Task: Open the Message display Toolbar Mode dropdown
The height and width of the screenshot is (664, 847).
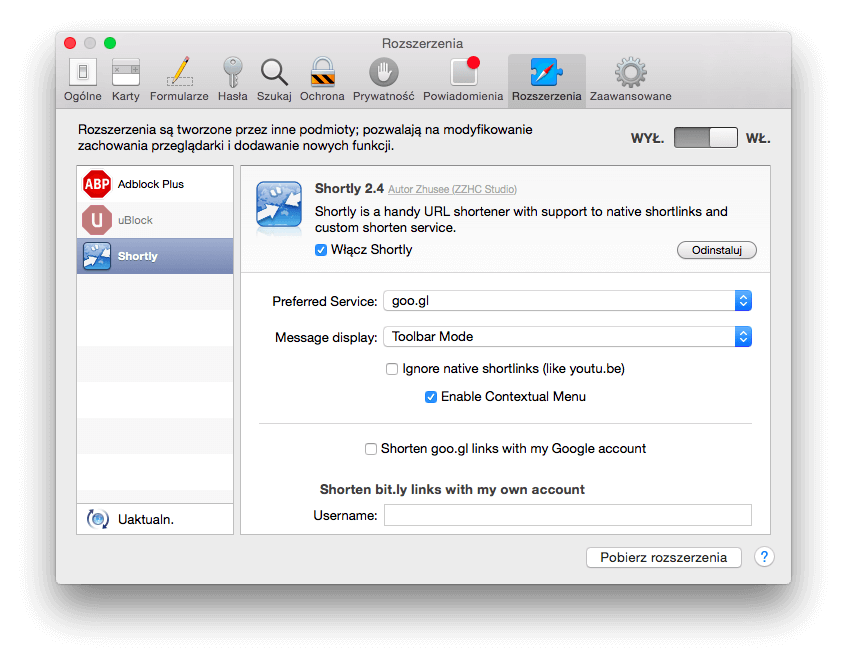Action: [x=567, y=337]
